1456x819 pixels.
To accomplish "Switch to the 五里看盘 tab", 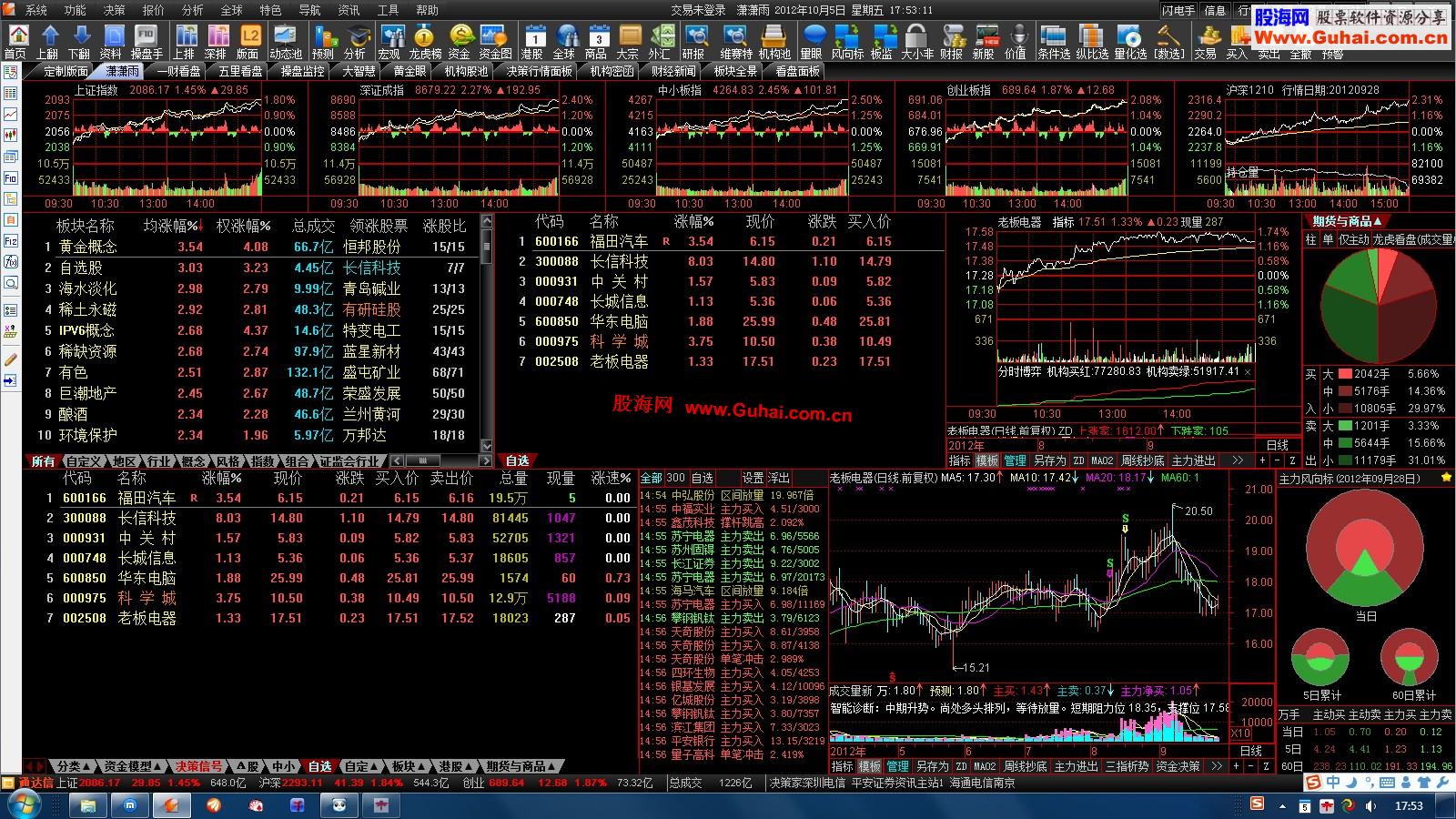I will point(240,71).
